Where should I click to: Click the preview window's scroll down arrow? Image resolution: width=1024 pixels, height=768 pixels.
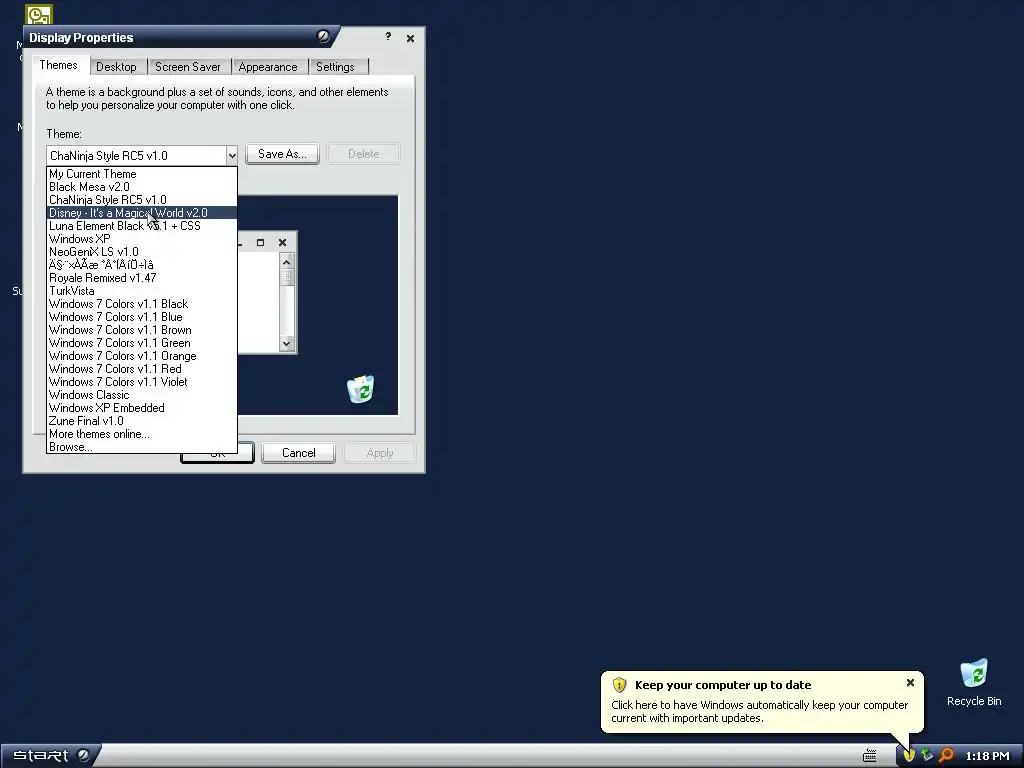[x=286, y=344]
